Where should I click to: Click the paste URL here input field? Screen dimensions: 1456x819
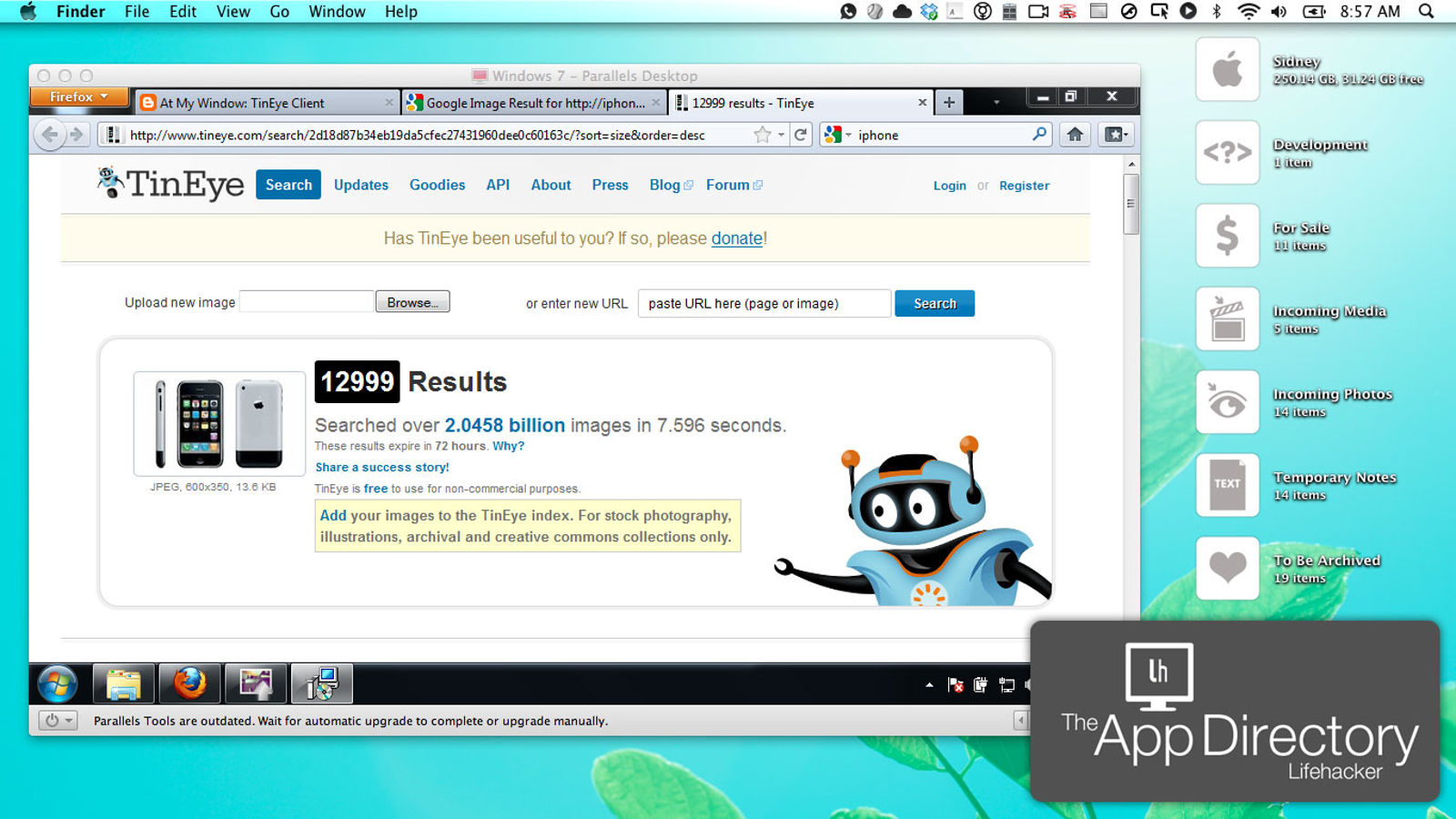click(x=764, y=303)
